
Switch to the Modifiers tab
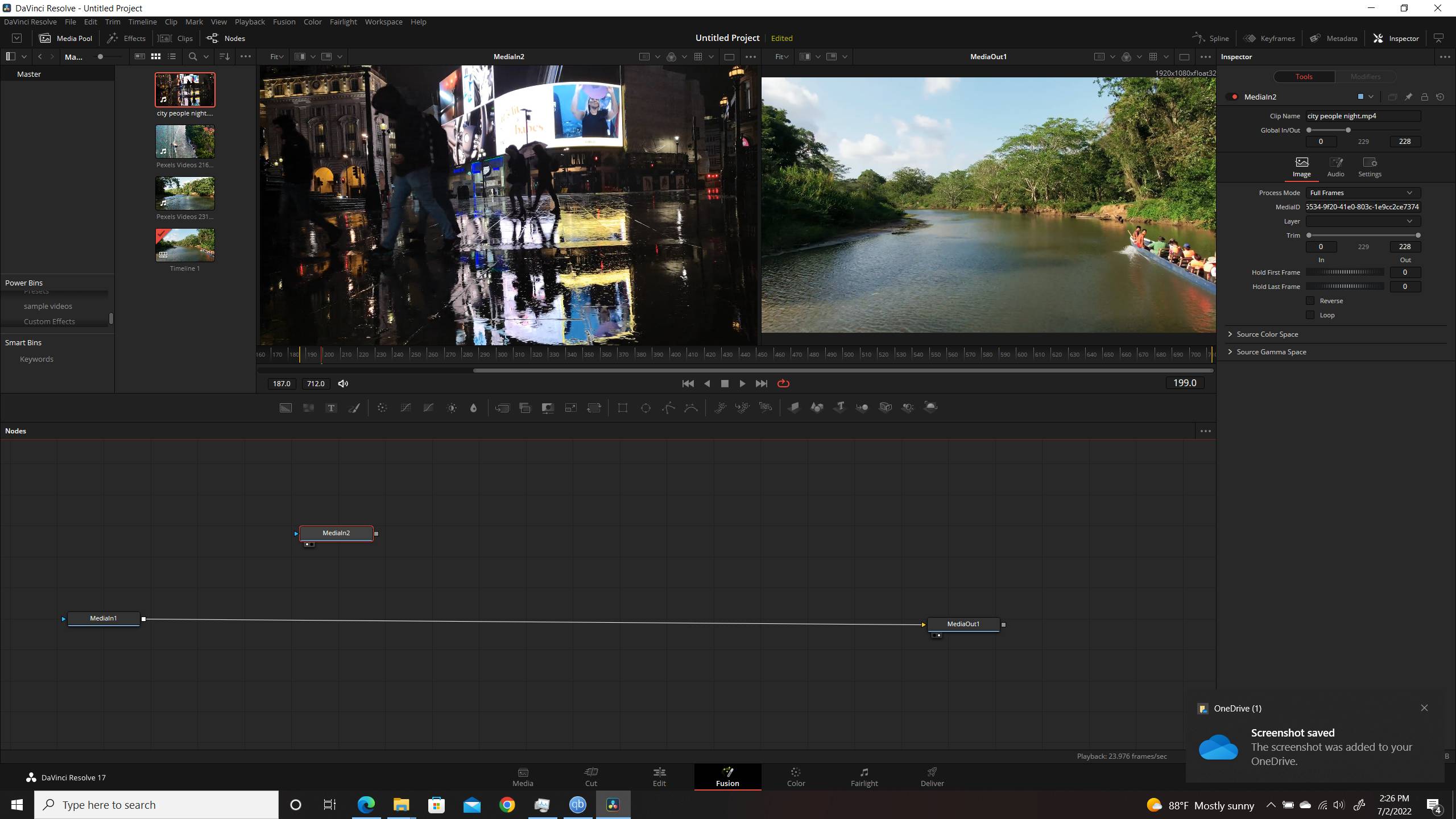click(1365, 76)
